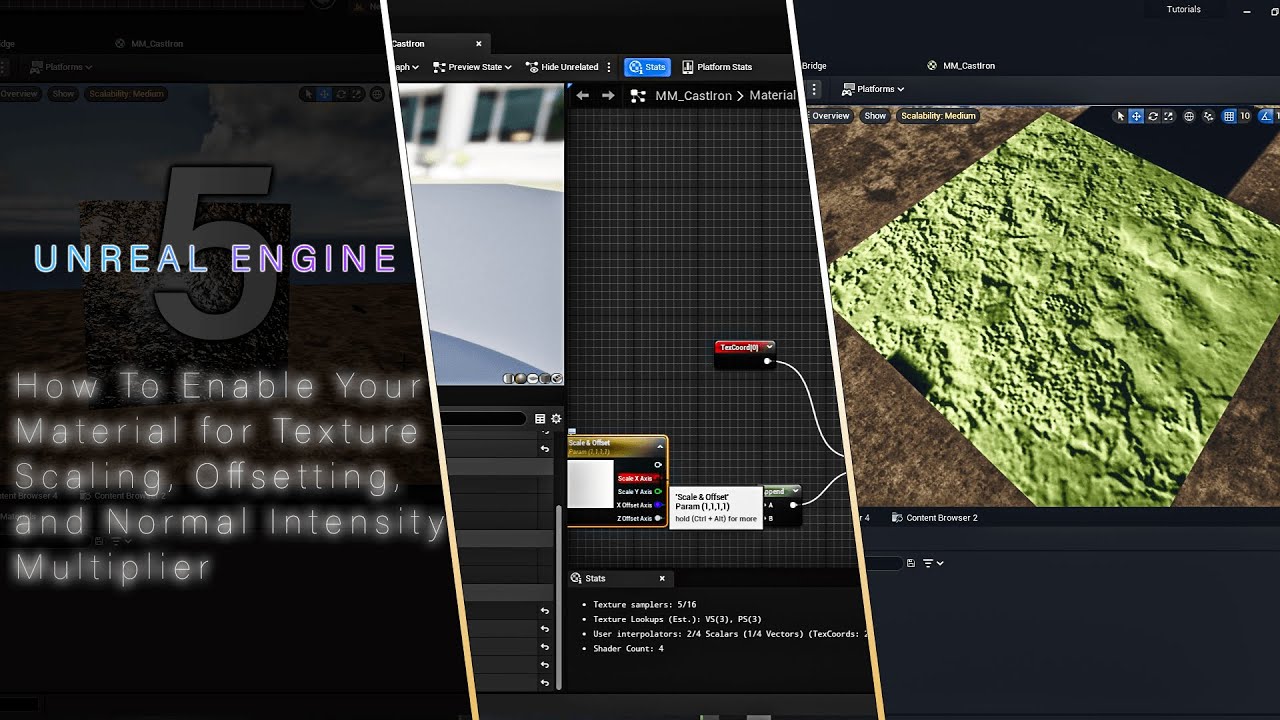Open the Preview State dropdown
This screenshot has height=720, width=1280.
tap(472, 67)
